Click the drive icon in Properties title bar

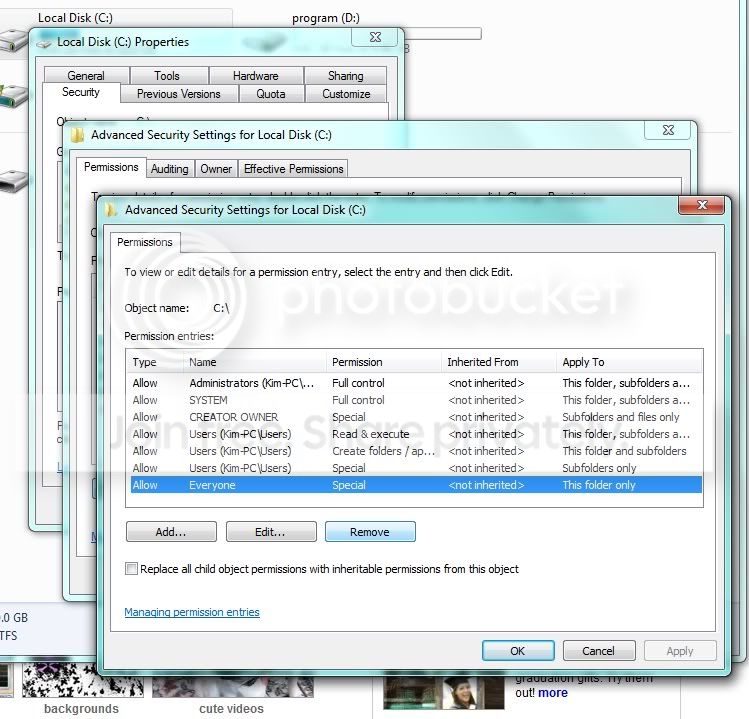[x=44, y=43]
